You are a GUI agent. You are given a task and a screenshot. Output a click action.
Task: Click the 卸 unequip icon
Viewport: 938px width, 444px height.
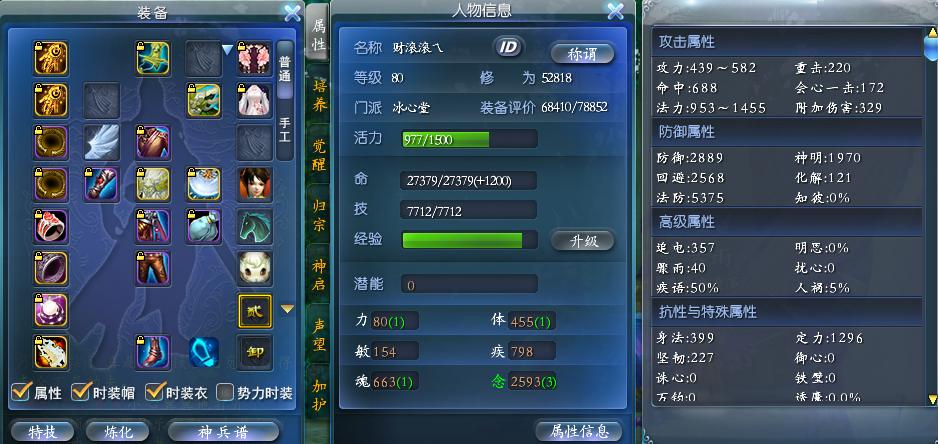(x=255, y=352)
